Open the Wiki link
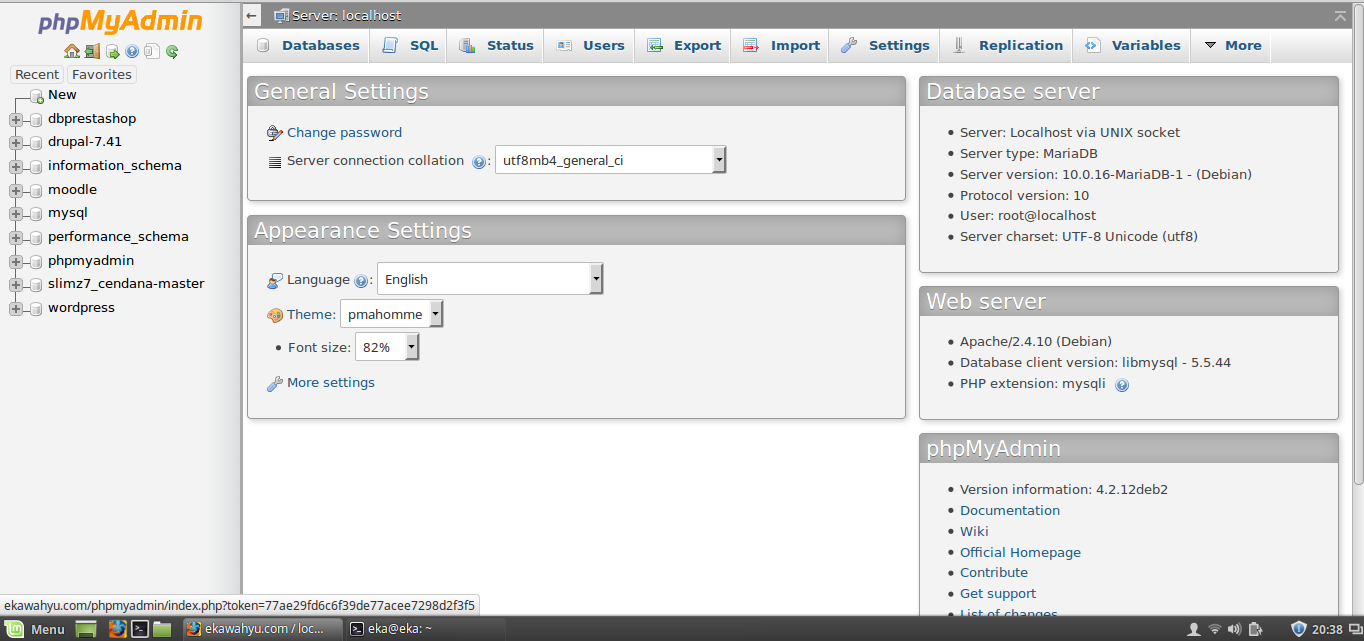 [974, 532]
